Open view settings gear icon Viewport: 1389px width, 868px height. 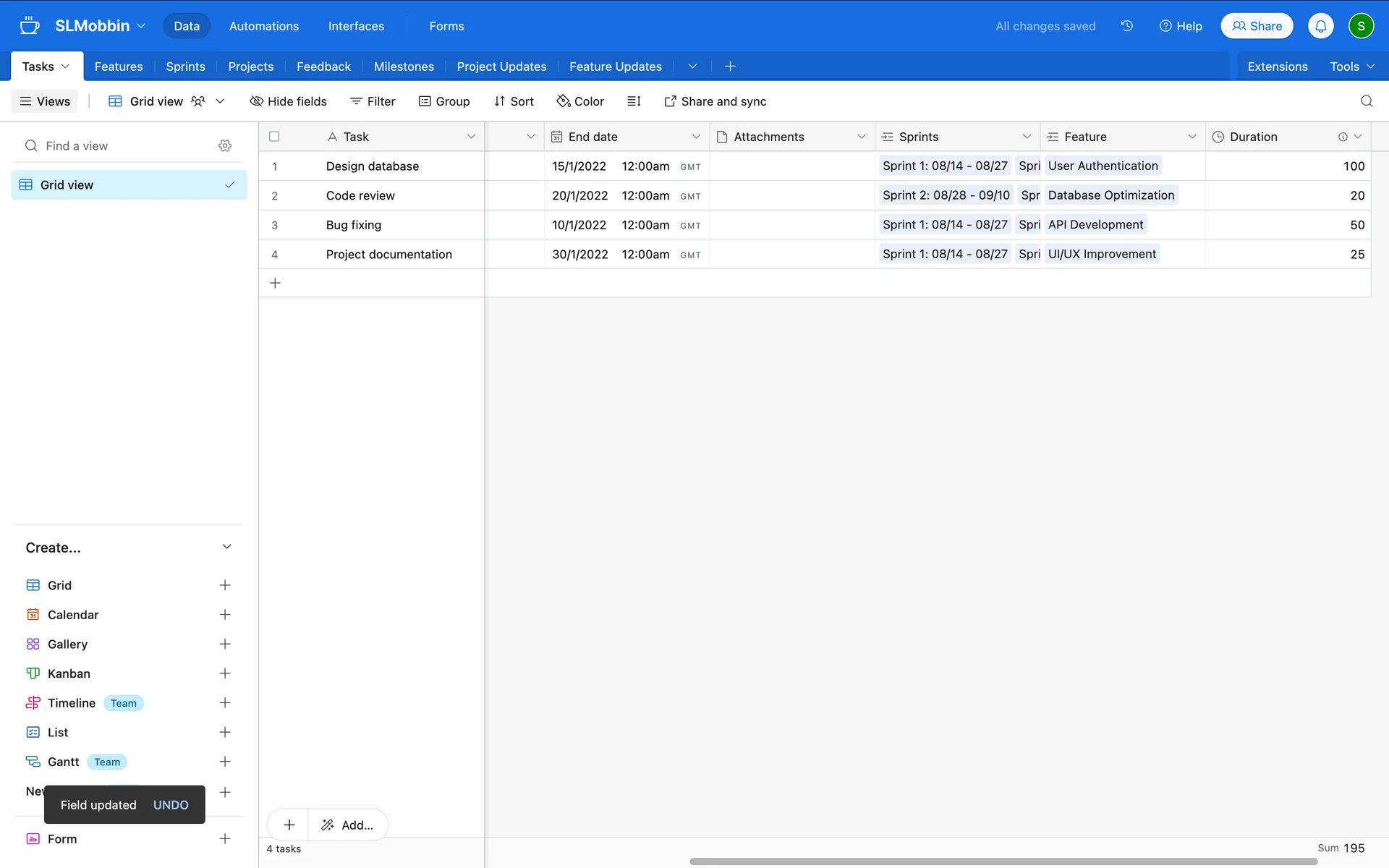click(x=225, y=146)
